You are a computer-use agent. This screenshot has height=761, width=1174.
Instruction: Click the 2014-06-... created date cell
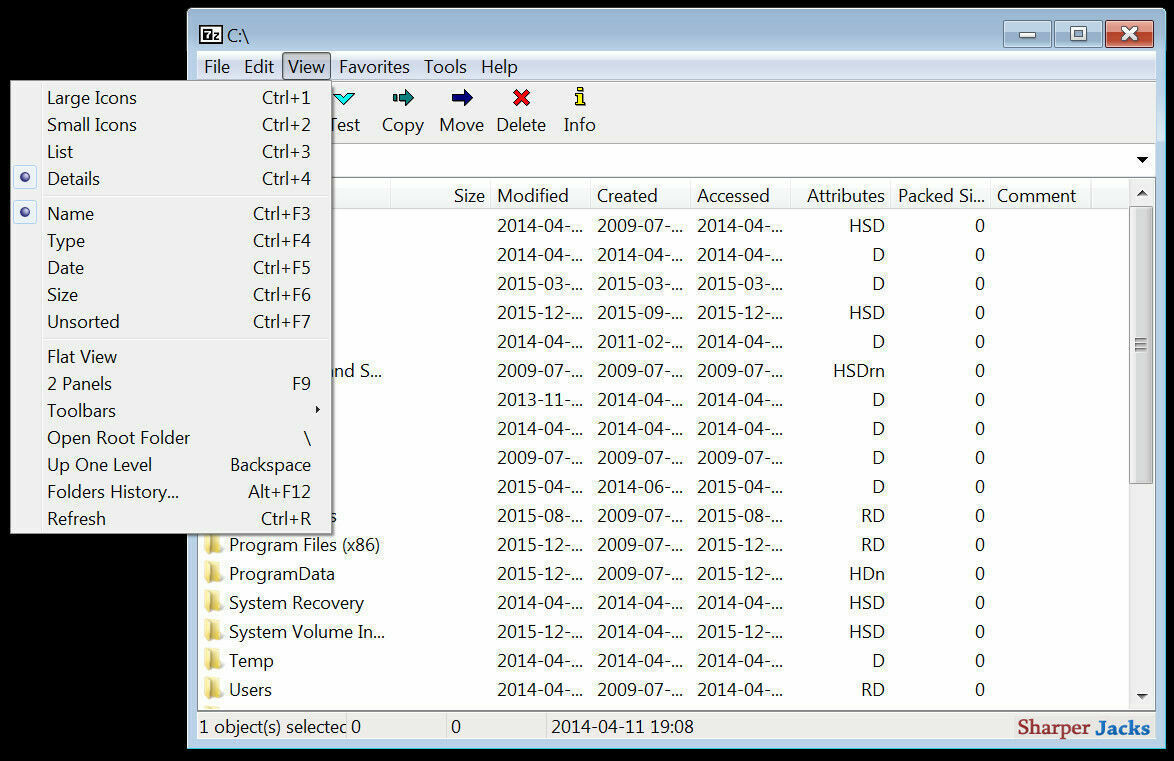point(639,487)
